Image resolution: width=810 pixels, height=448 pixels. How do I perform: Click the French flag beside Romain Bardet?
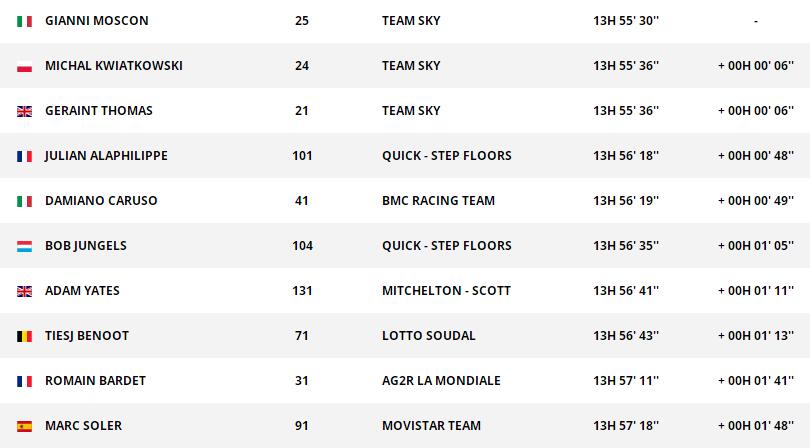(x=24, y=381)
